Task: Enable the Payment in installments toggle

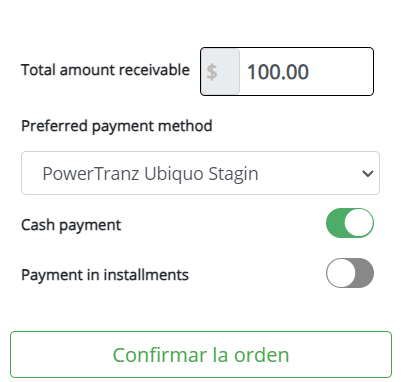Action: click(350, 273)
